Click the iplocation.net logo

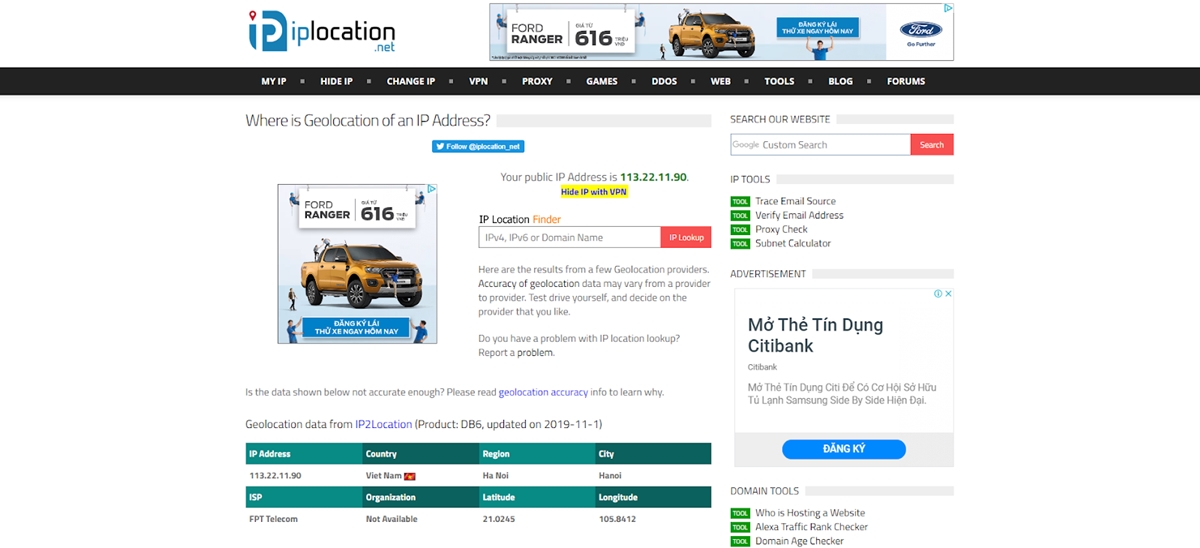(321, 31)
